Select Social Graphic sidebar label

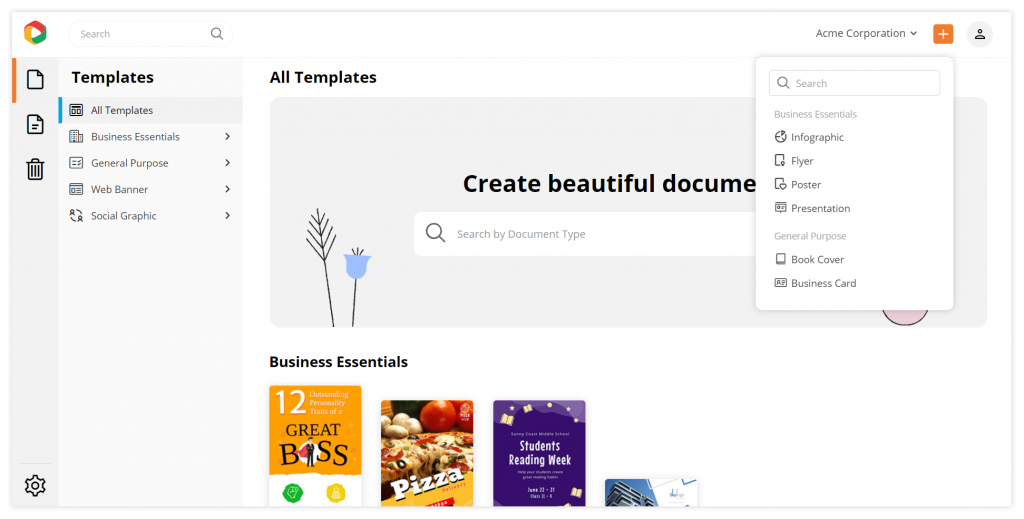(123, 216)
